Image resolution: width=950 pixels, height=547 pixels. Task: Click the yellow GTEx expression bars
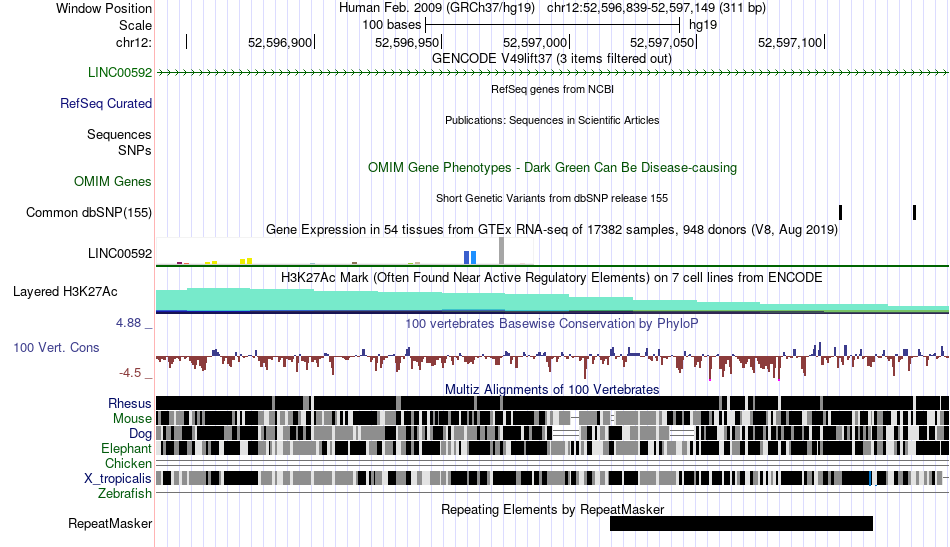click(246, 261)
